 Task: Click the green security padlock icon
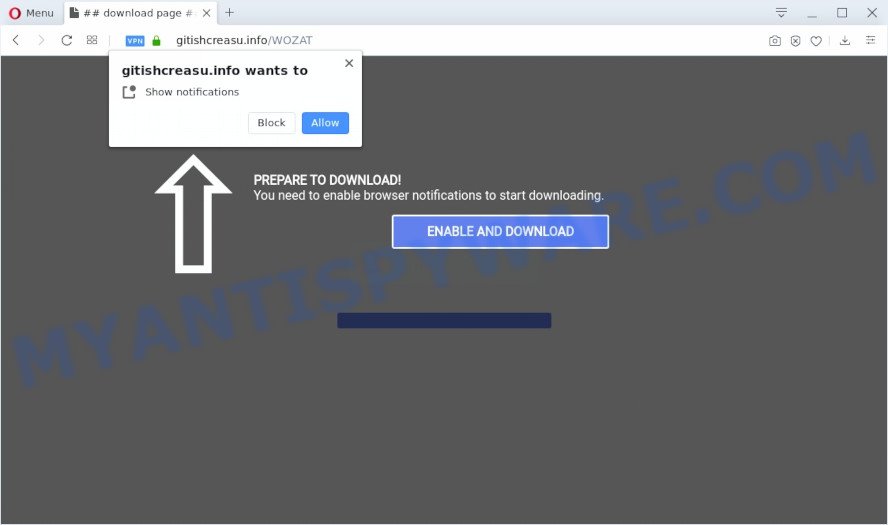[157, 40]
